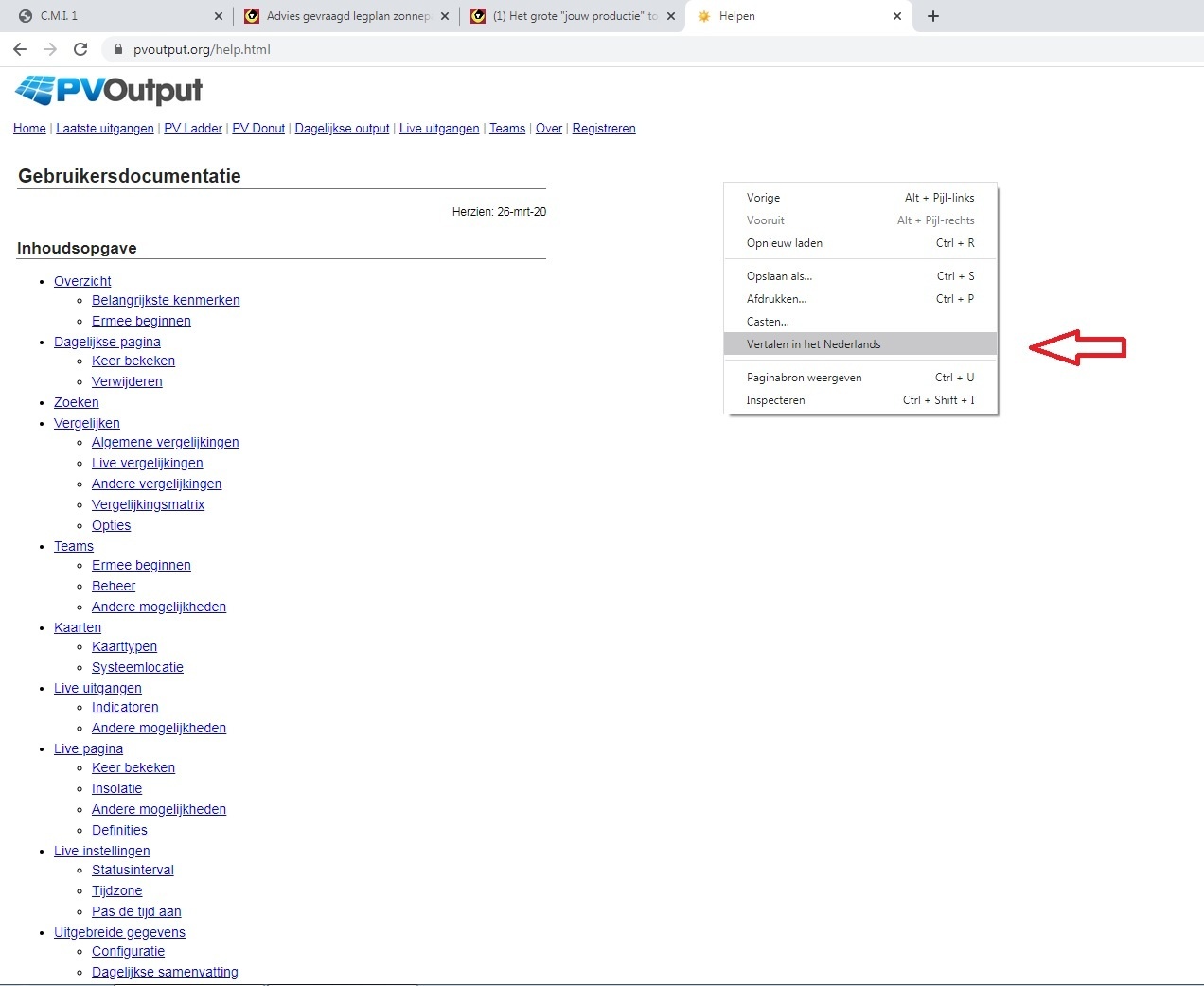Open the Configuratie link
The width and height of the screenshot is (1204, 986).
[128, 951]
